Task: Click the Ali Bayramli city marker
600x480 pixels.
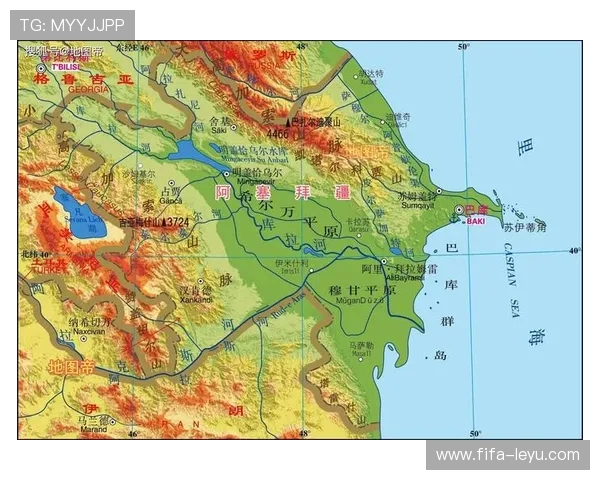Action: click(384, 262)
